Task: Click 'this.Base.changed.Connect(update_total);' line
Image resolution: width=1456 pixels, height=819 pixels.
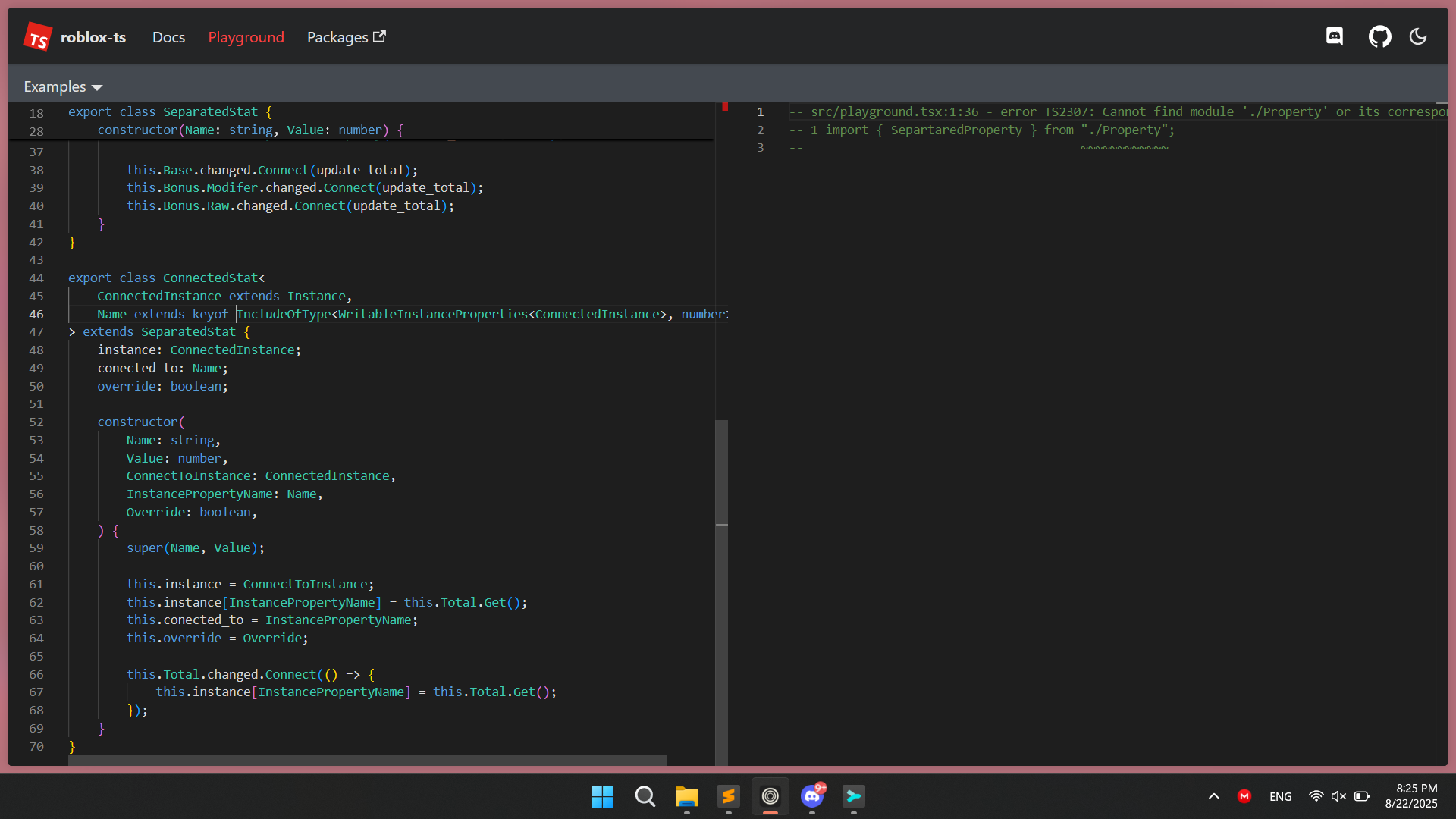Action: click(272, 171)
